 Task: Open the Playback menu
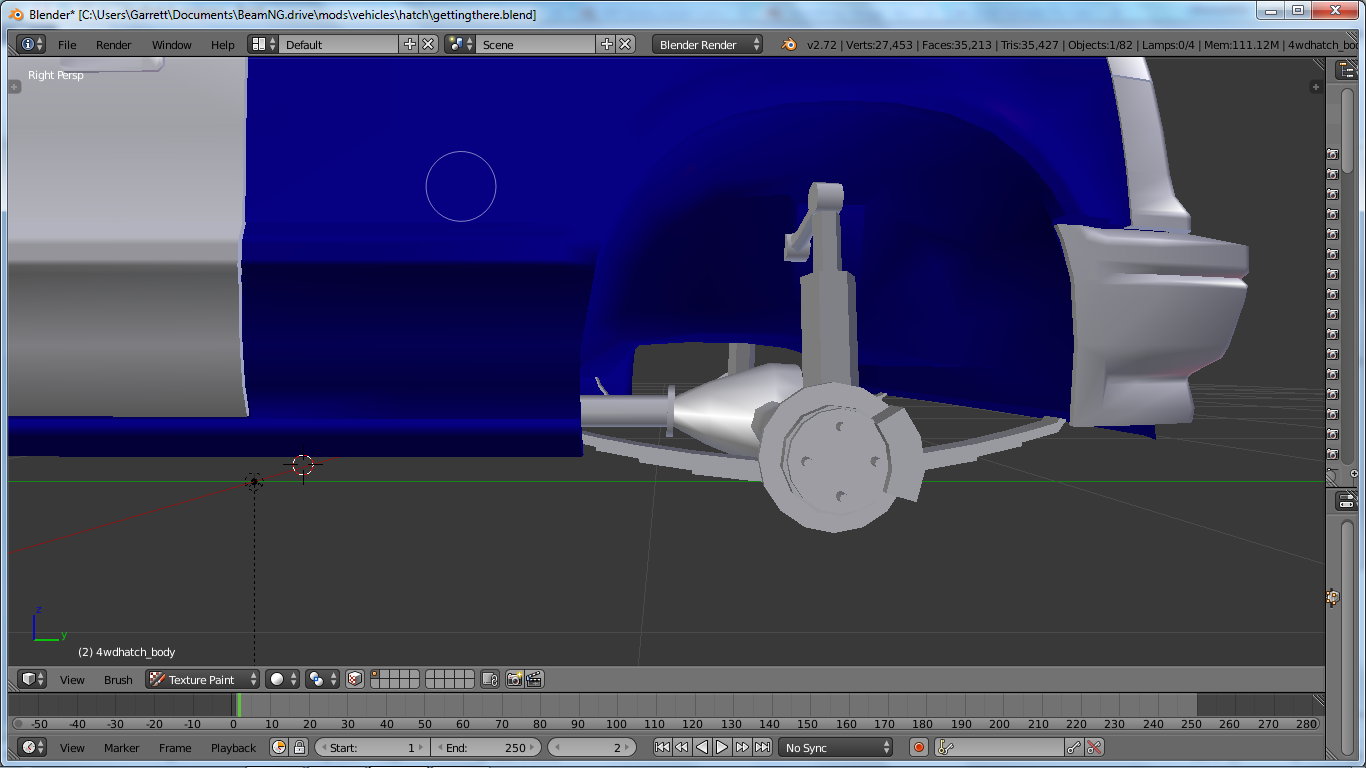[234, 748]
